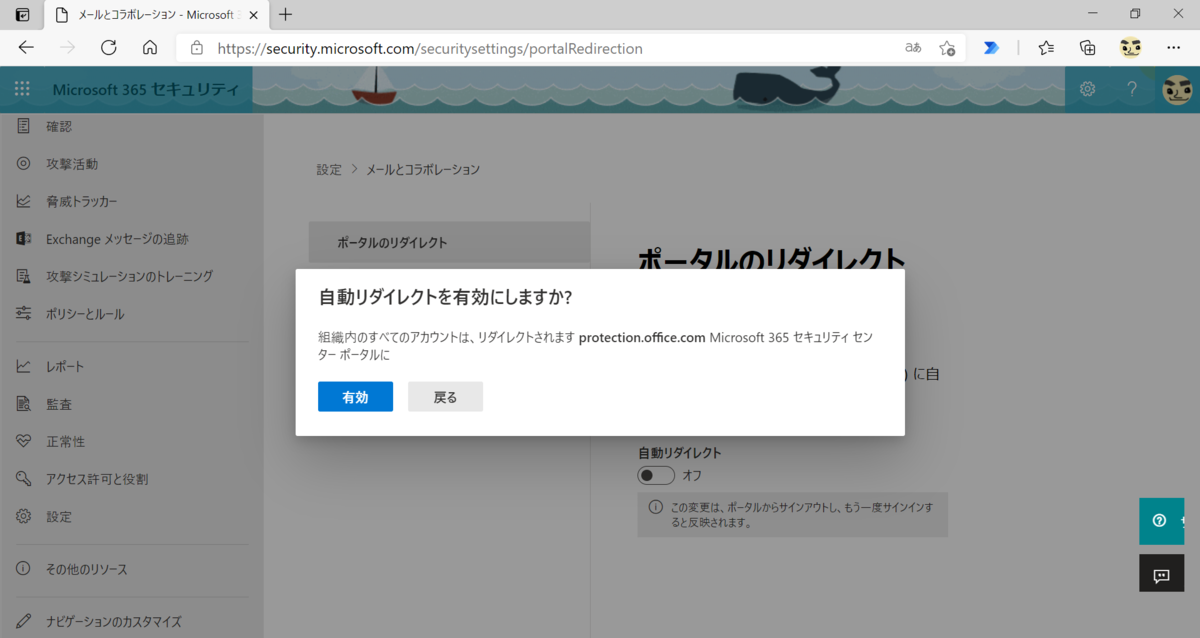Open the help question mark in the header
This screenshot has height=638, width=1200.
1132,89
